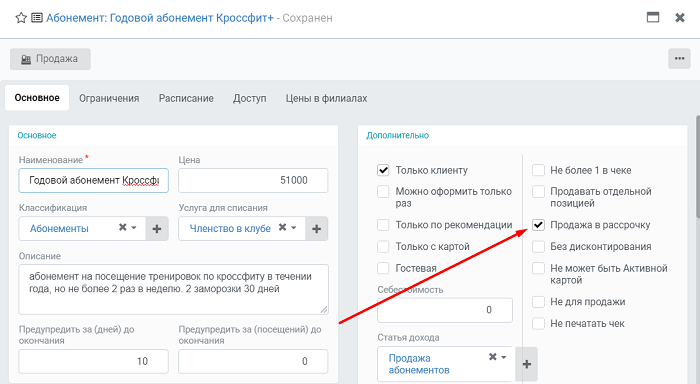The width and height of the screenshot is (700, 384).
Task: Open the Абонемент: Годовой абонемент Кроссфит+ title link
Action: [x=160, y=18]
